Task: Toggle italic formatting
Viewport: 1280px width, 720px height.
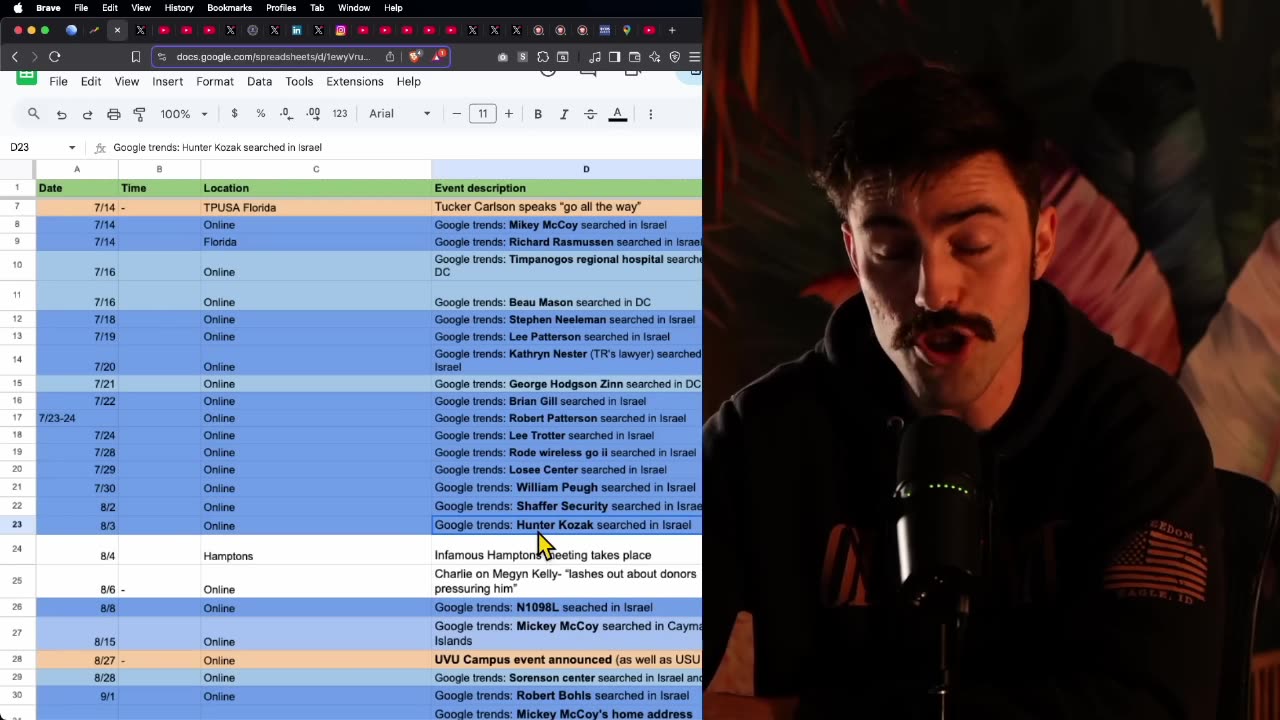Action: (x=564, y=114)
